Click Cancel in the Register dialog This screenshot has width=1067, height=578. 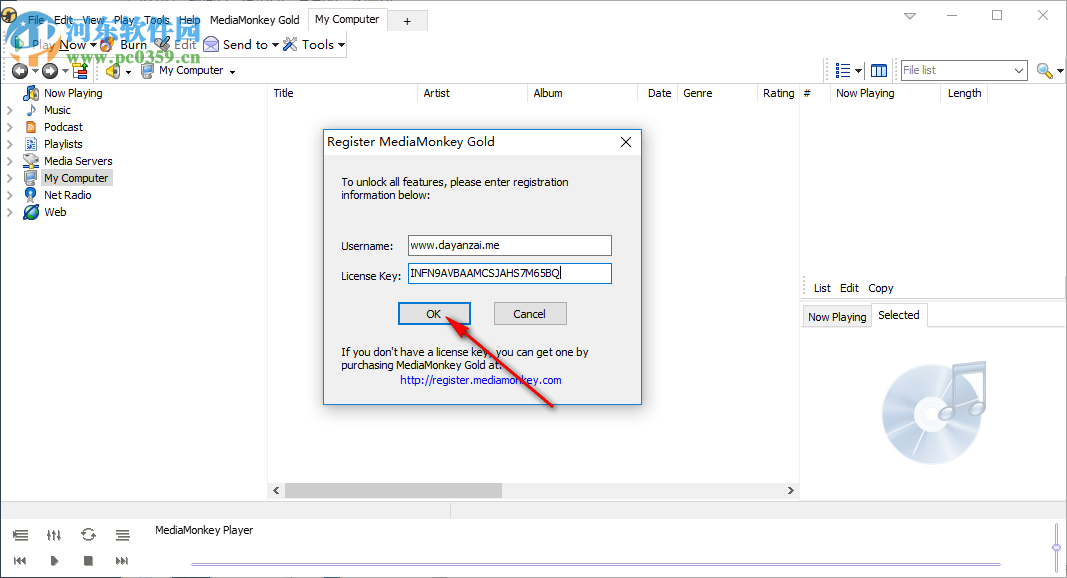529,314
